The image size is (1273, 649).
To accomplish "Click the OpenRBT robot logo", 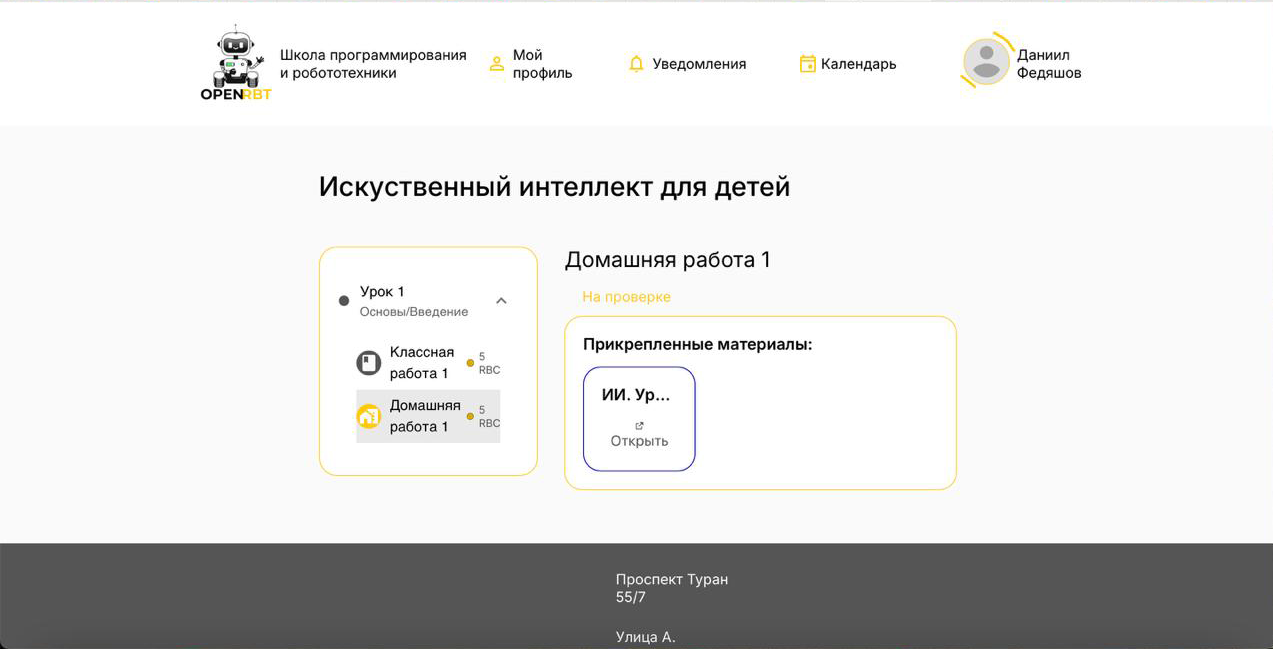I will [x=236, y=64].
